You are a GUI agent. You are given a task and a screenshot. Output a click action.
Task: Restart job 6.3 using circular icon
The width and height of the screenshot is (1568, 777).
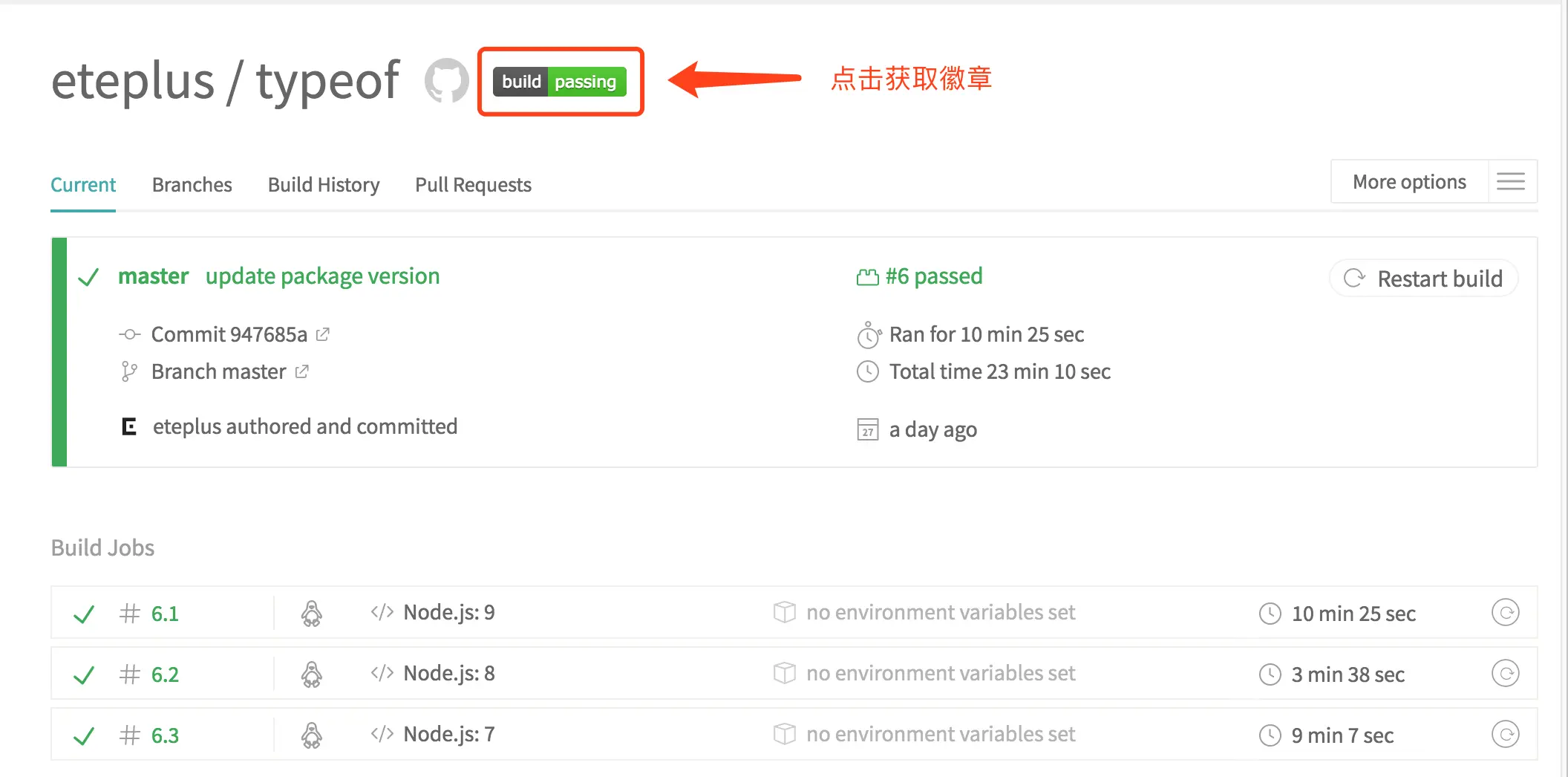pos(1505,735)
